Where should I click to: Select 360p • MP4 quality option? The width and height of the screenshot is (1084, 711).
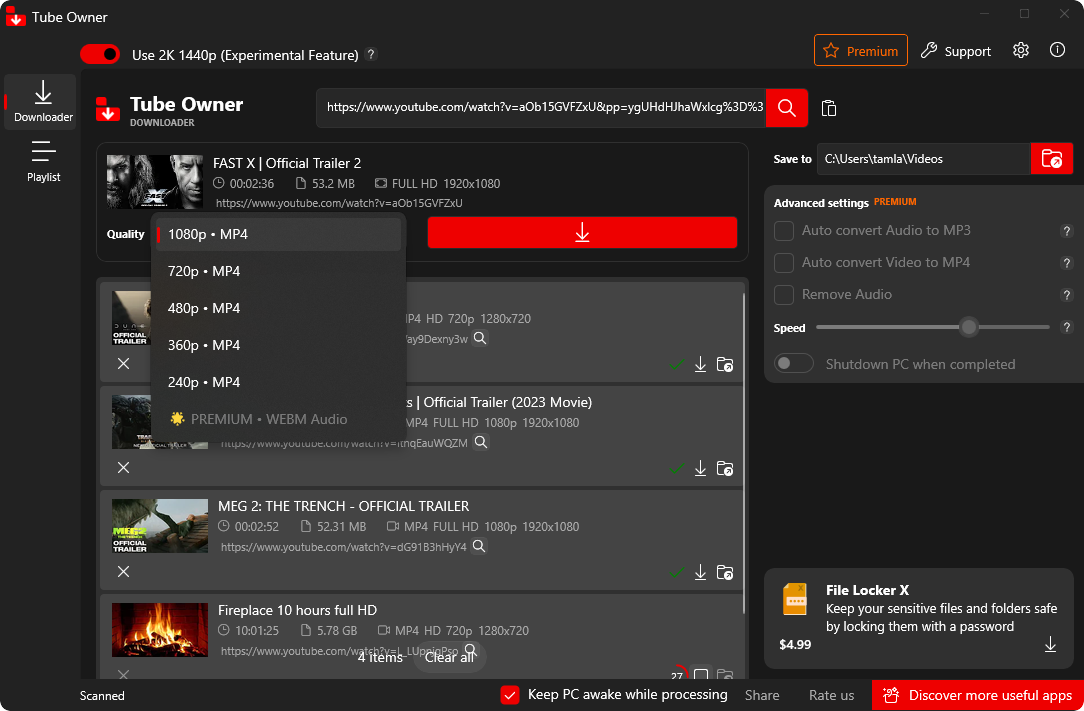[x=278, y=345]
